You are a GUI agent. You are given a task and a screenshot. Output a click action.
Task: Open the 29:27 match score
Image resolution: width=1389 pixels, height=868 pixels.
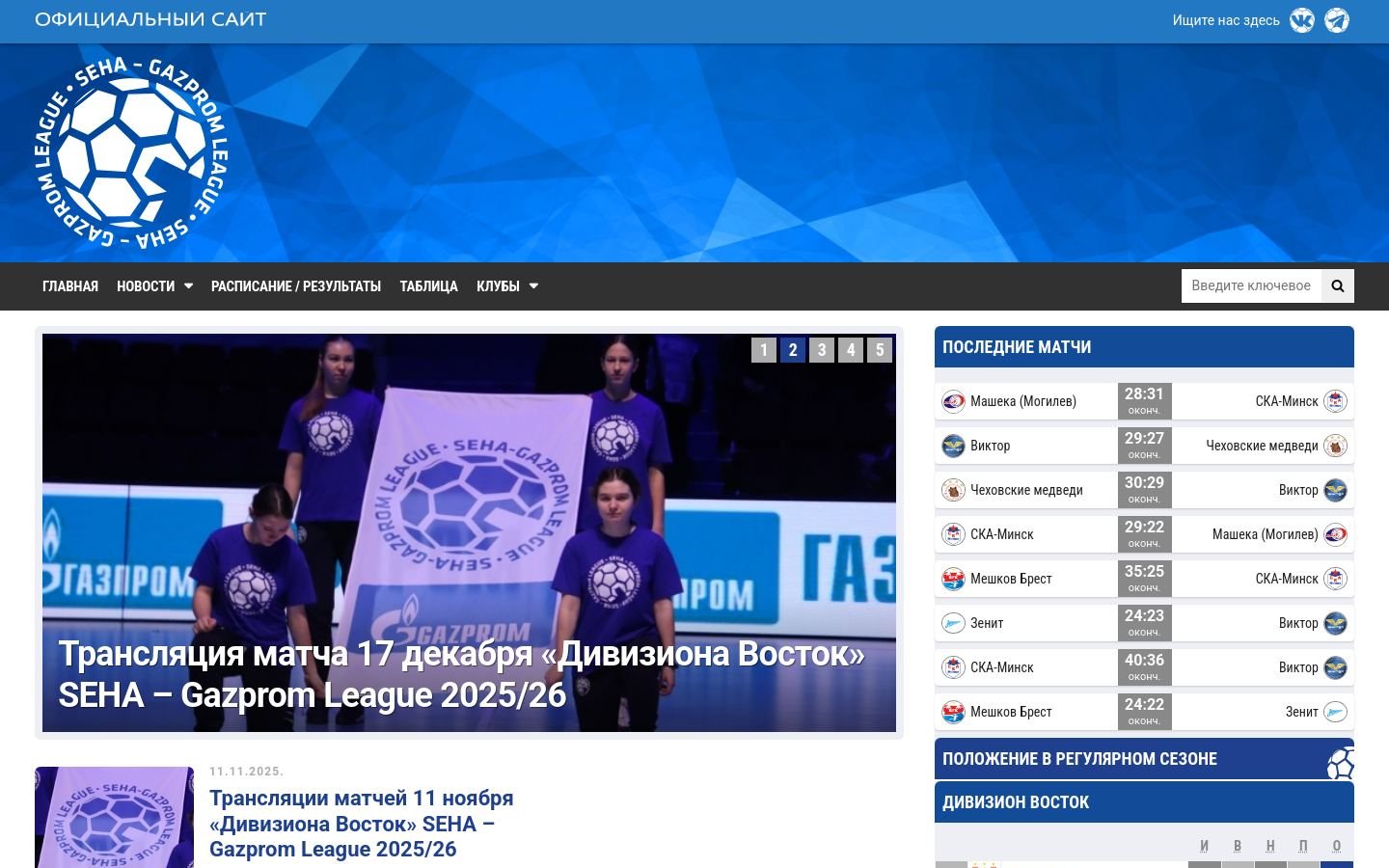tap(1144, 446)
